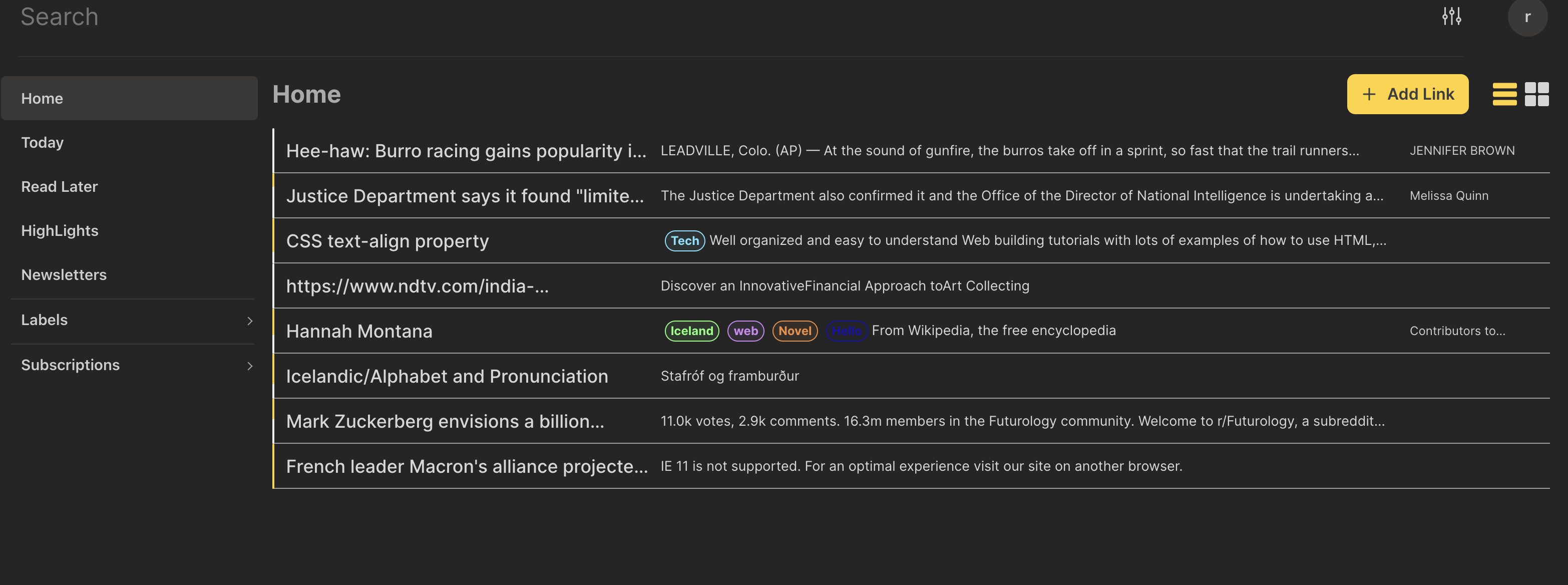Go to Read Later section

point(60,187)
